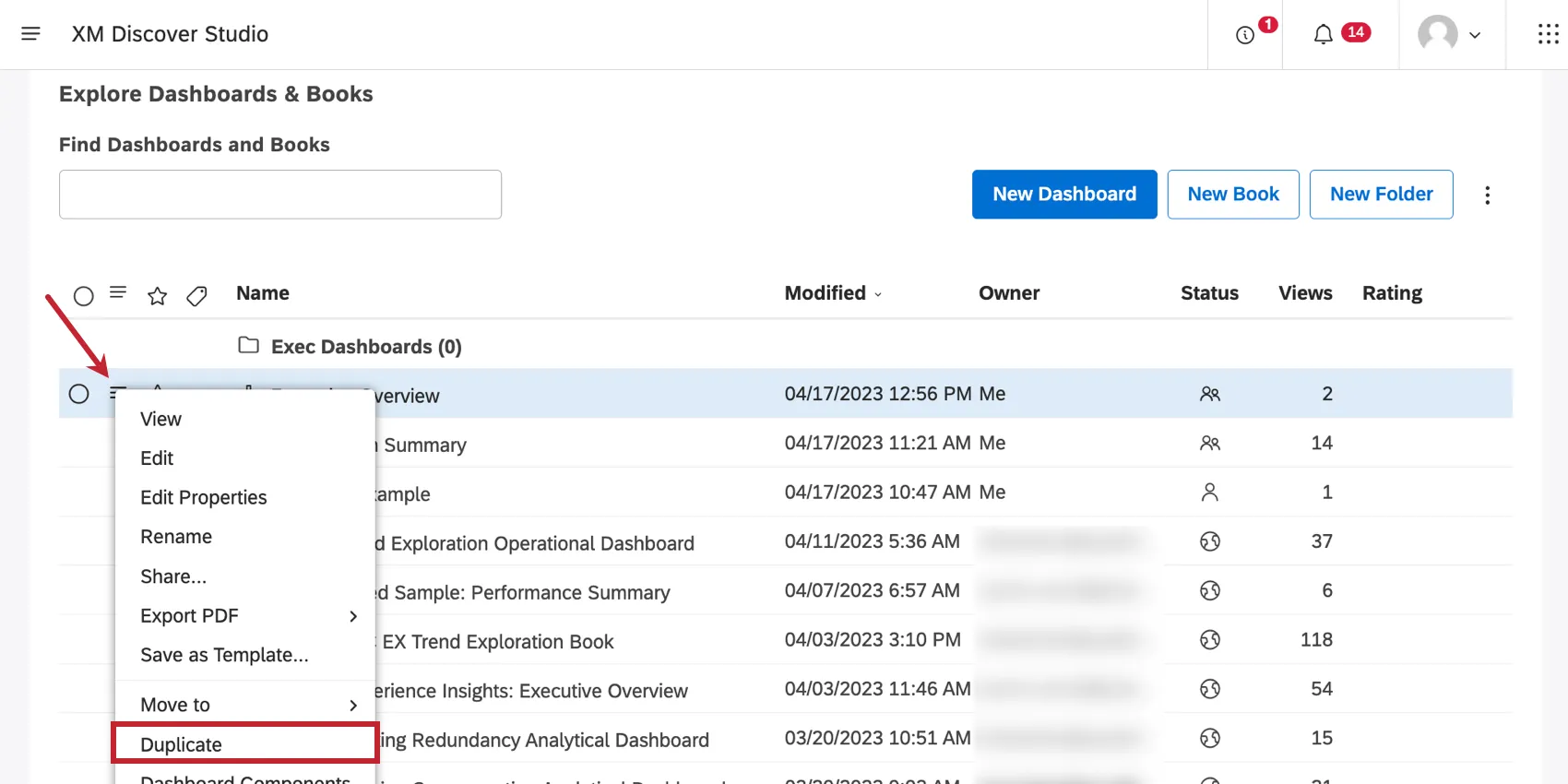This screenshot has height=784, width=1568.
Task: Click the tag labels column header icon
Action: click(196, 296)
